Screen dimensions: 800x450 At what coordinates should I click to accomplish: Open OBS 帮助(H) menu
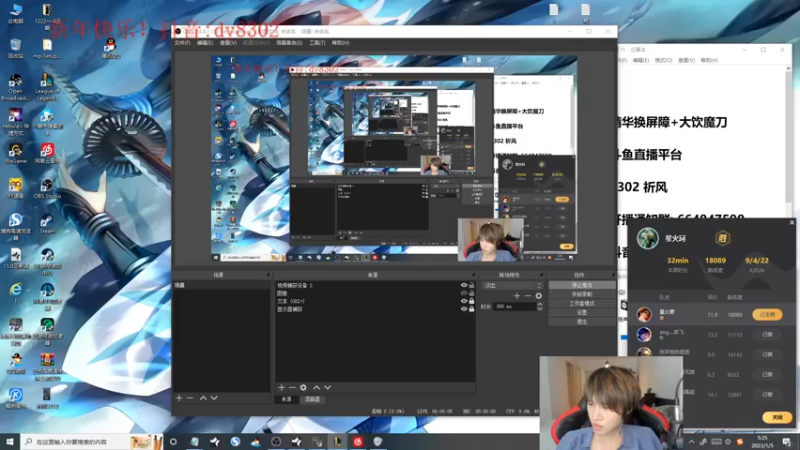pyautogui.click(x=340, y=43)
